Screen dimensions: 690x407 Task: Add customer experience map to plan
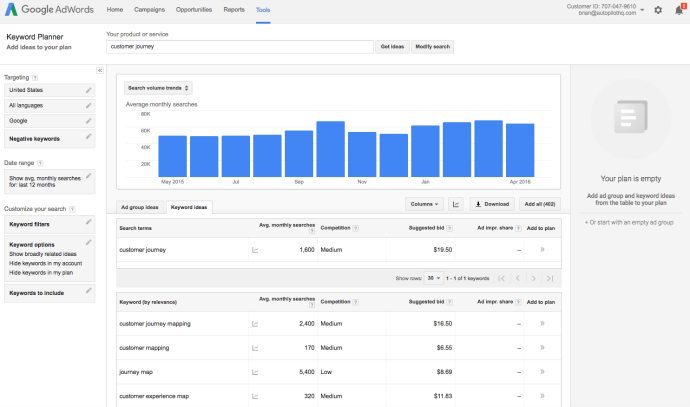click(542, 396)
